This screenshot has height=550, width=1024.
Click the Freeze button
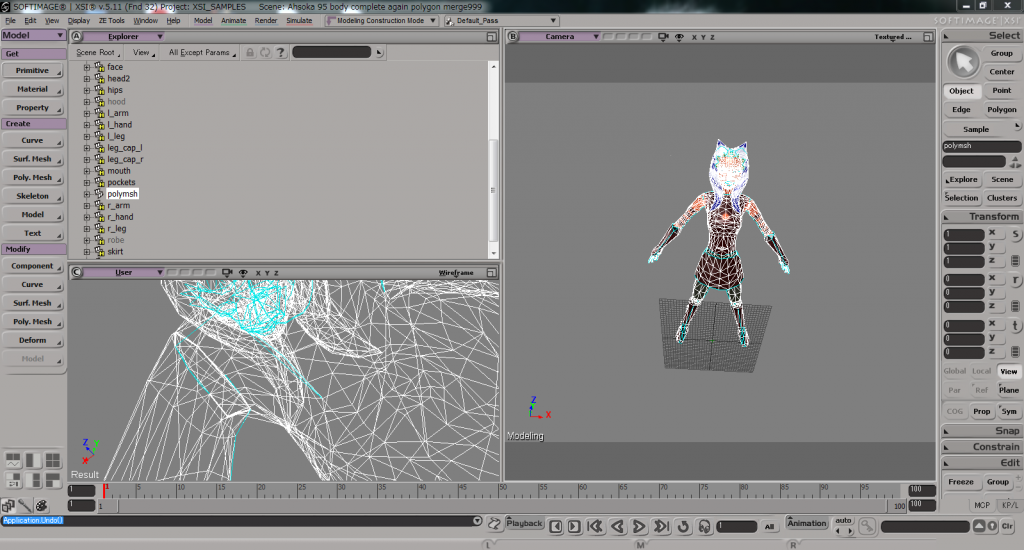pos(961,481)
